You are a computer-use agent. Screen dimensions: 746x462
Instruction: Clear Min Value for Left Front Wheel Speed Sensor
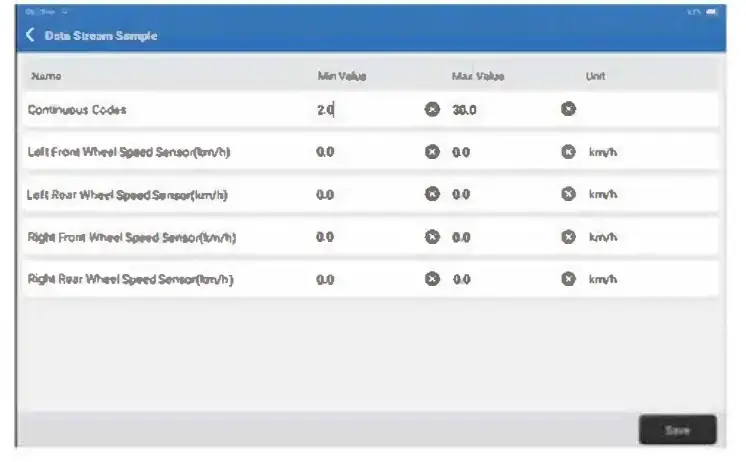coord(432,152)
